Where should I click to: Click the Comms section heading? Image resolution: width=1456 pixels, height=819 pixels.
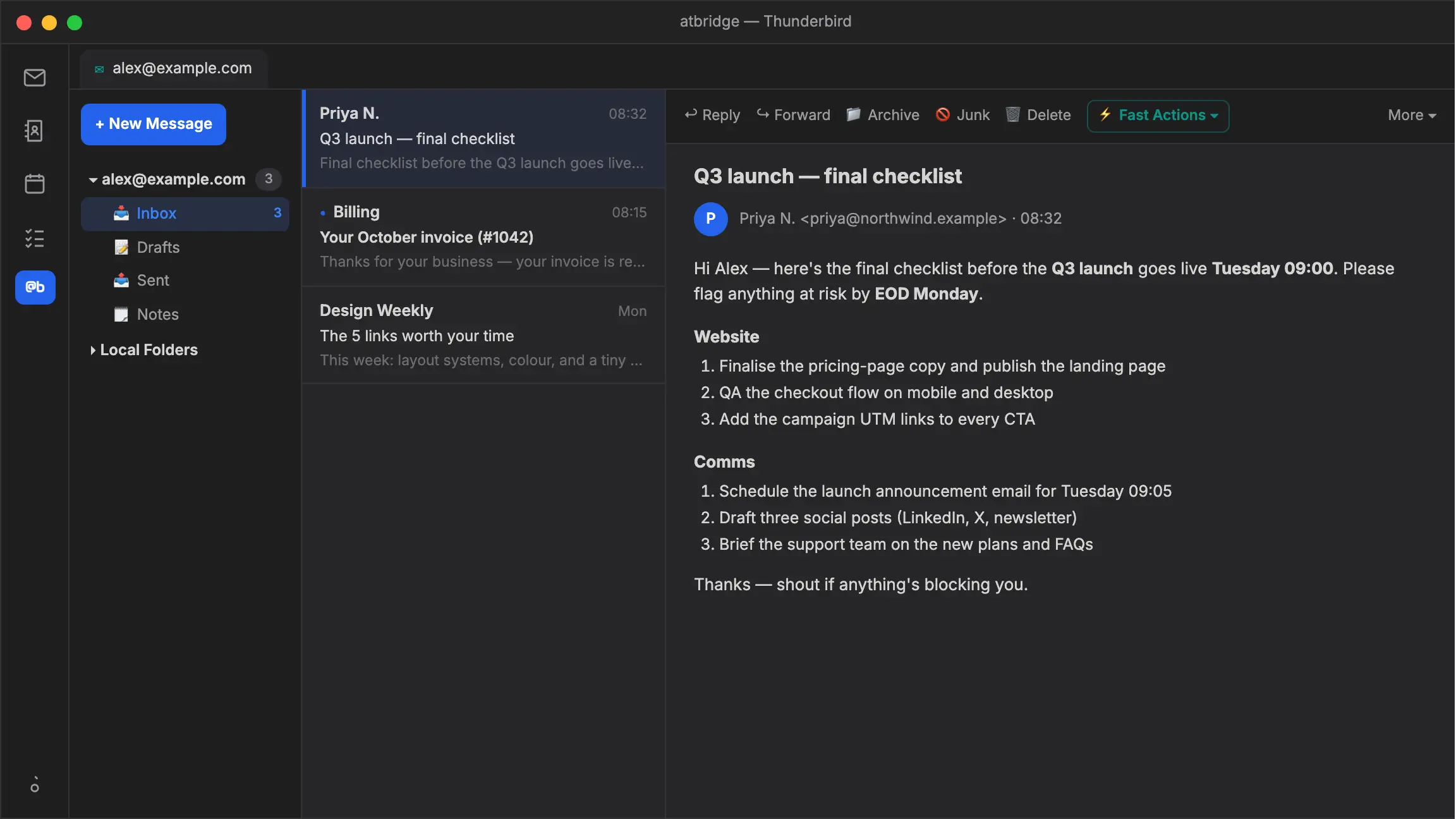coord(724,462)
